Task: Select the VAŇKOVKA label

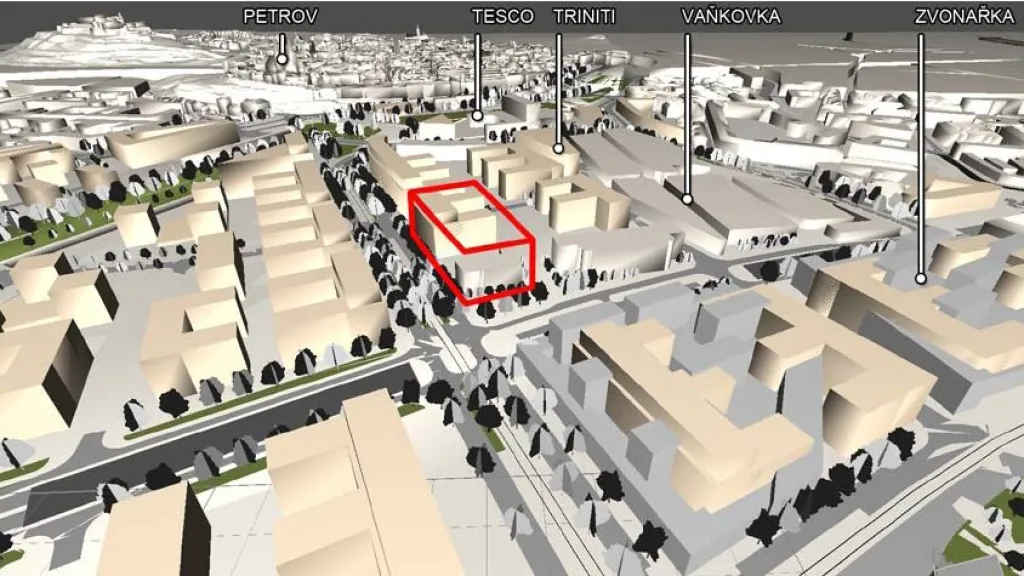Action: 731,17
